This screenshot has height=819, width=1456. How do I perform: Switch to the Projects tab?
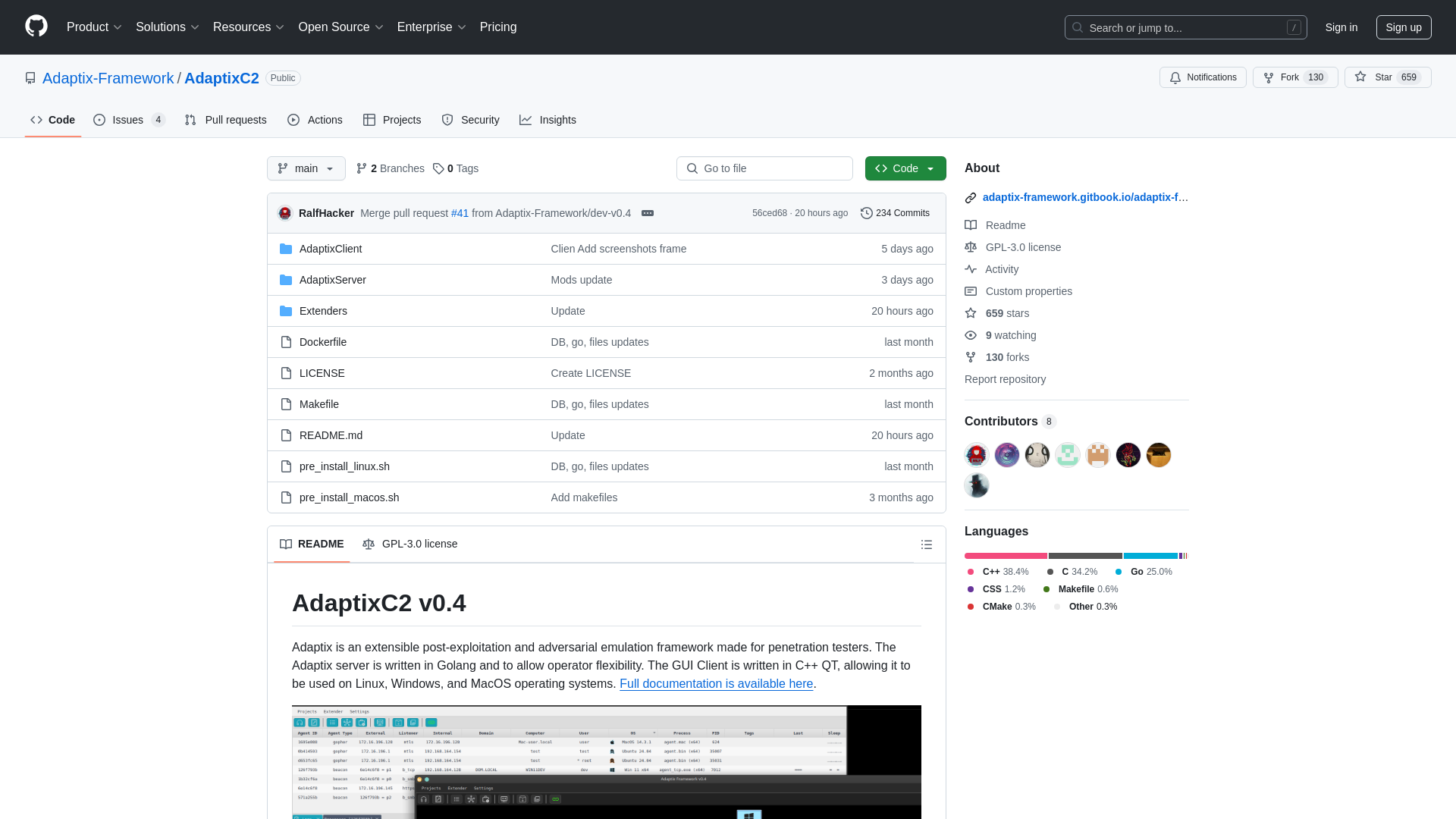click(392, 120)
